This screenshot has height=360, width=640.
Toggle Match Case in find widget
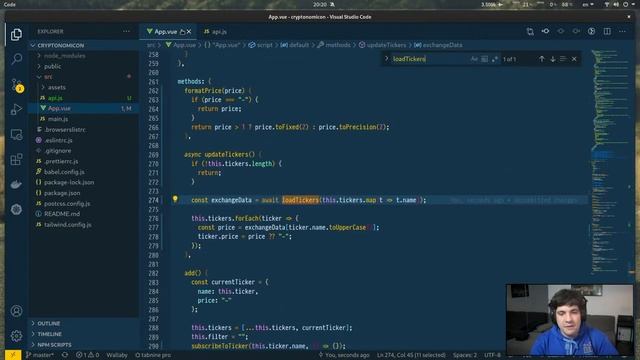(474, 59)
